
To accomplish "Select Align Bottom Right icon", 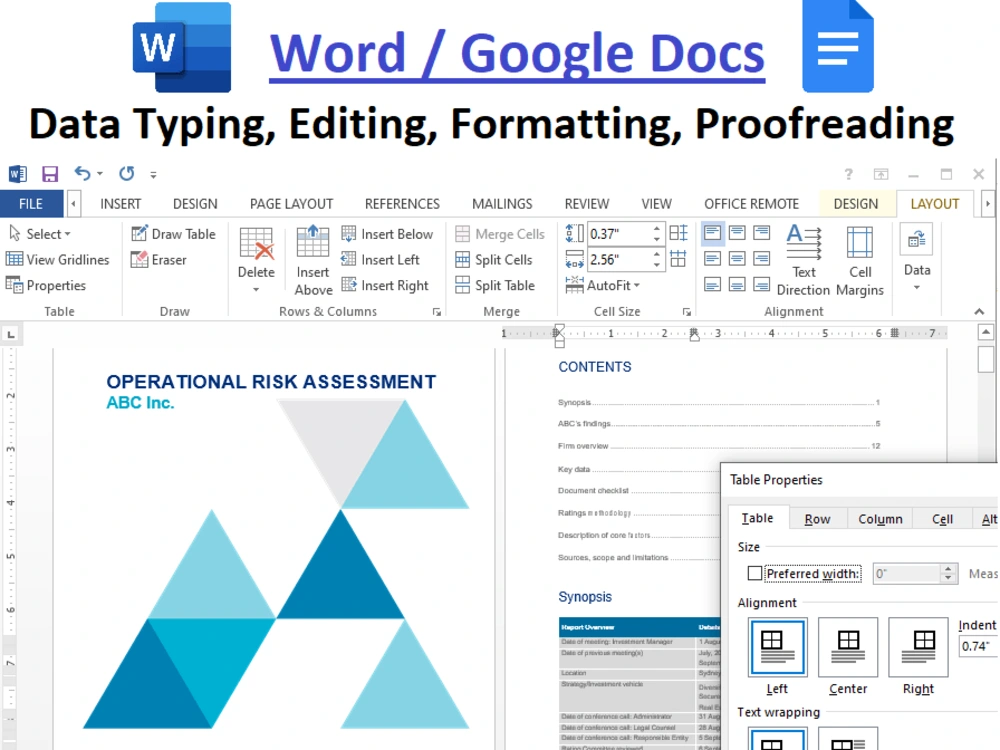I will [761, 284].
